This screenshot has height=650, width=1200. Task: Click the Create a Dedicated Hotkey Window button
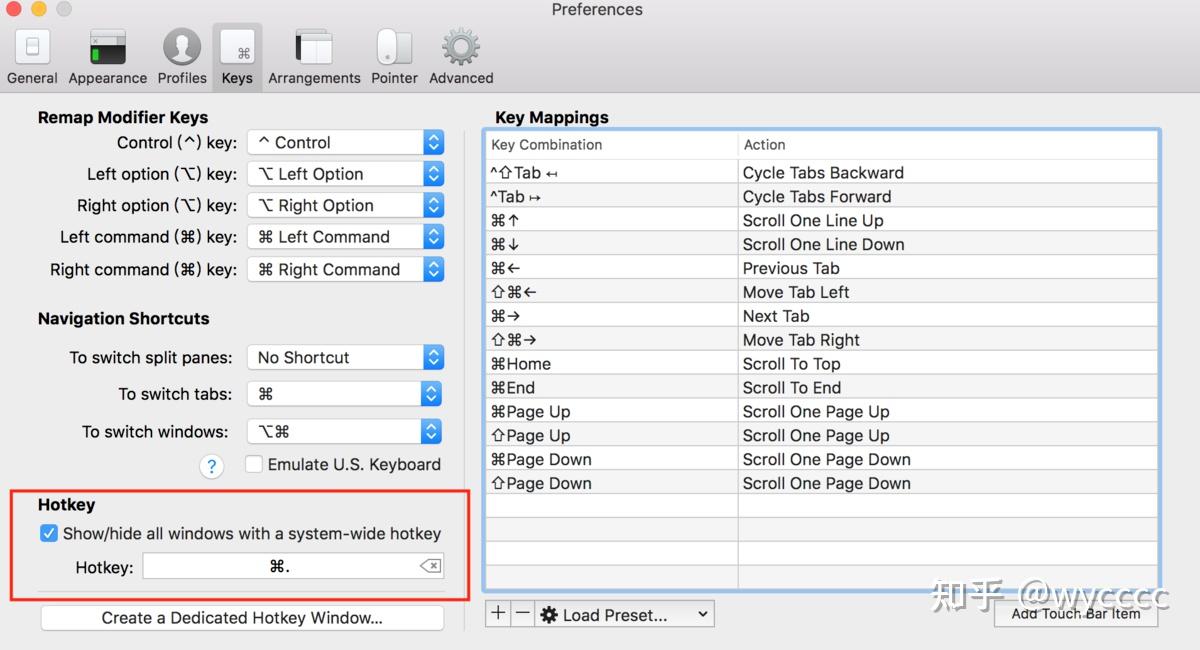click(x=242, y=618)
